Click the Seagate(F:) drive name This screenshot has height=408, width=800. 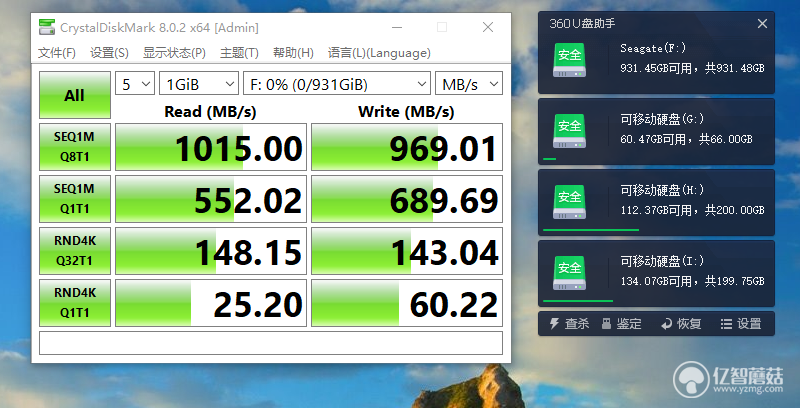point(653,48)
